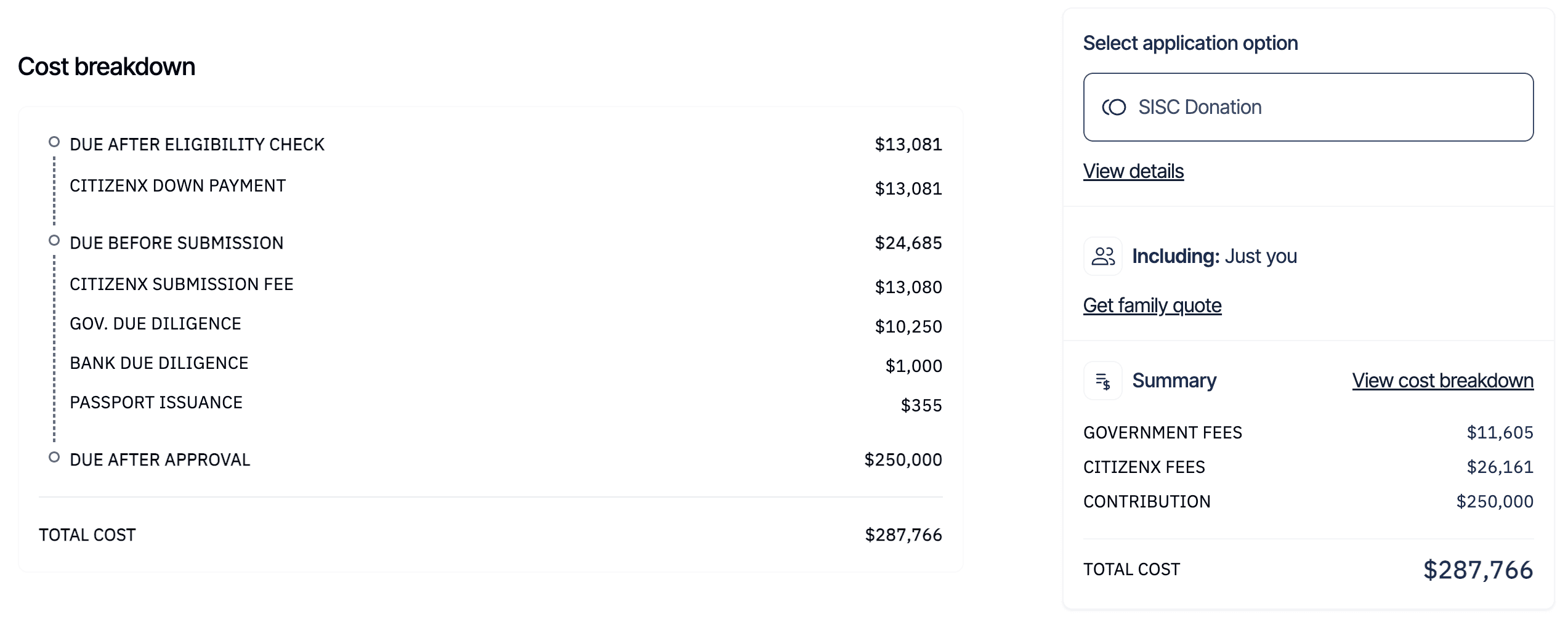Collapse the Due Before Submission cost group
The width and height of the screenshot is (1568, 622).
point(177,243)
